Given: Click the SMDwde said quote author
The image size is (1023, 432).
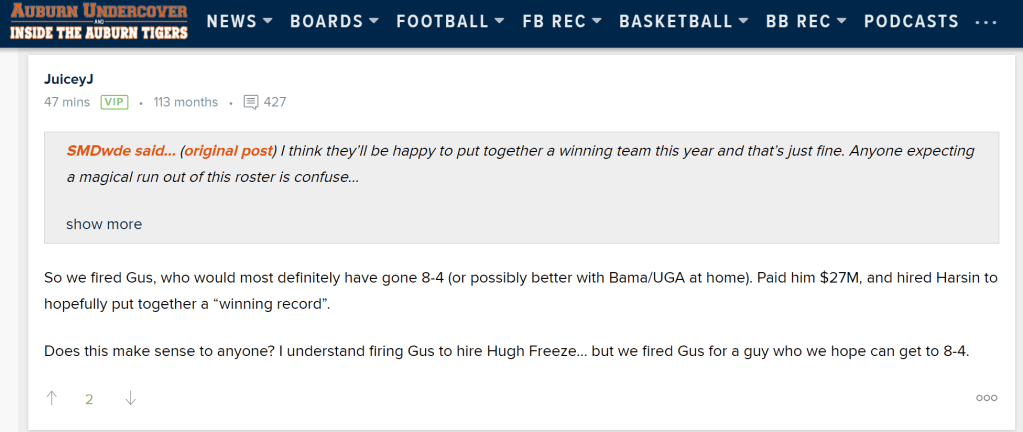Looking at the screenshot, I should (121, 151).
